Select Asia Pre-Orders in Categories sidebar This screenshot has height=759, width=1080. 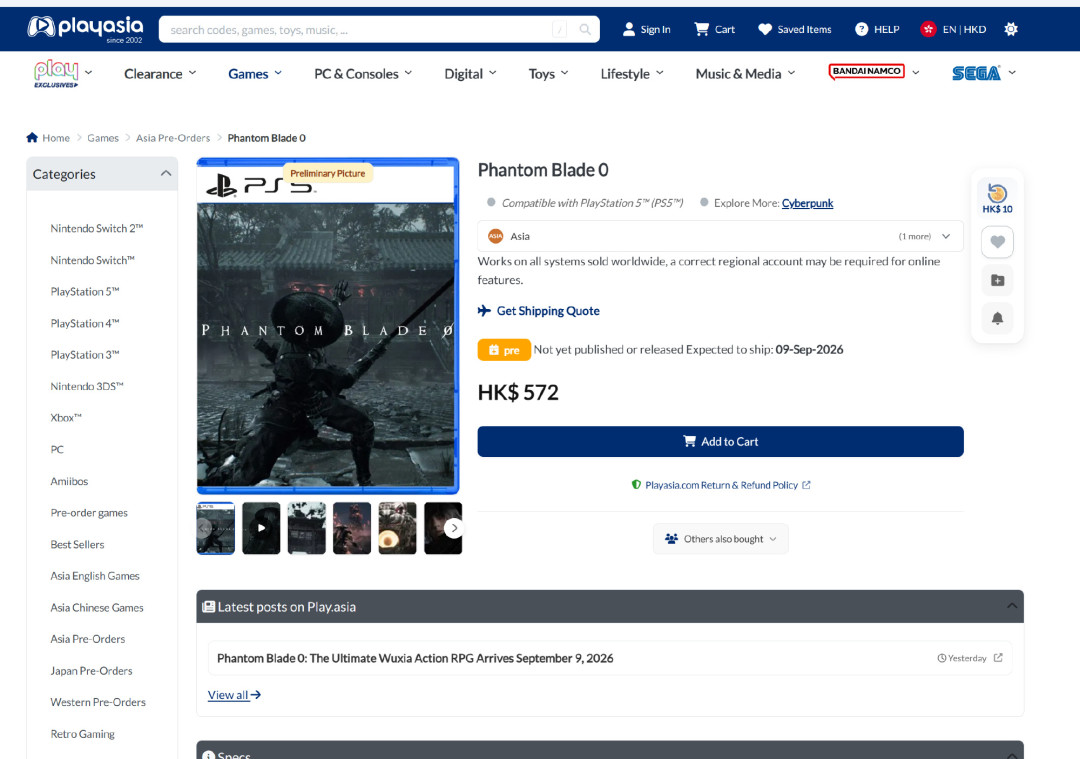(x=87, y=638)
